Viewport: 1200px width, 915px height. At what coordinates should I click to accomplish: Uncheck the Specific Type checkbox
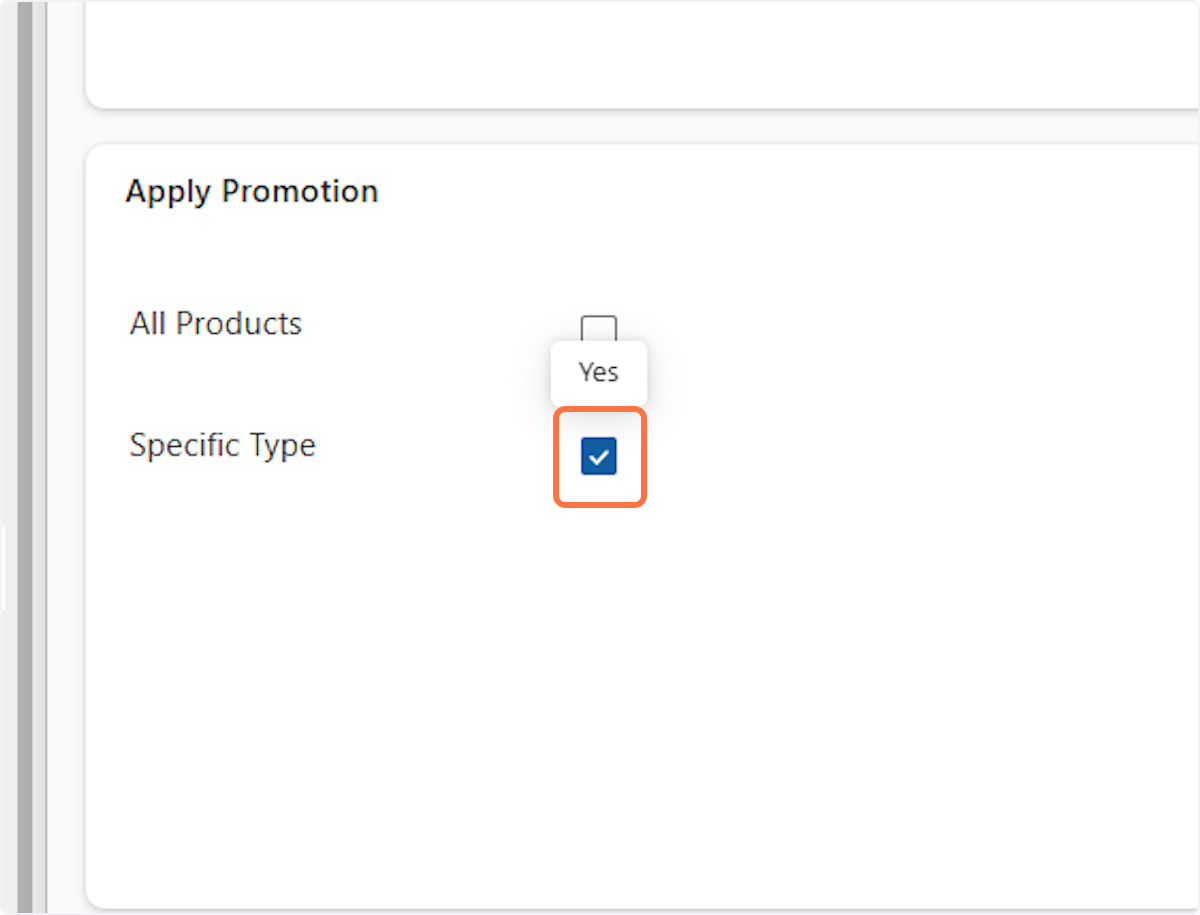[599, 457]
